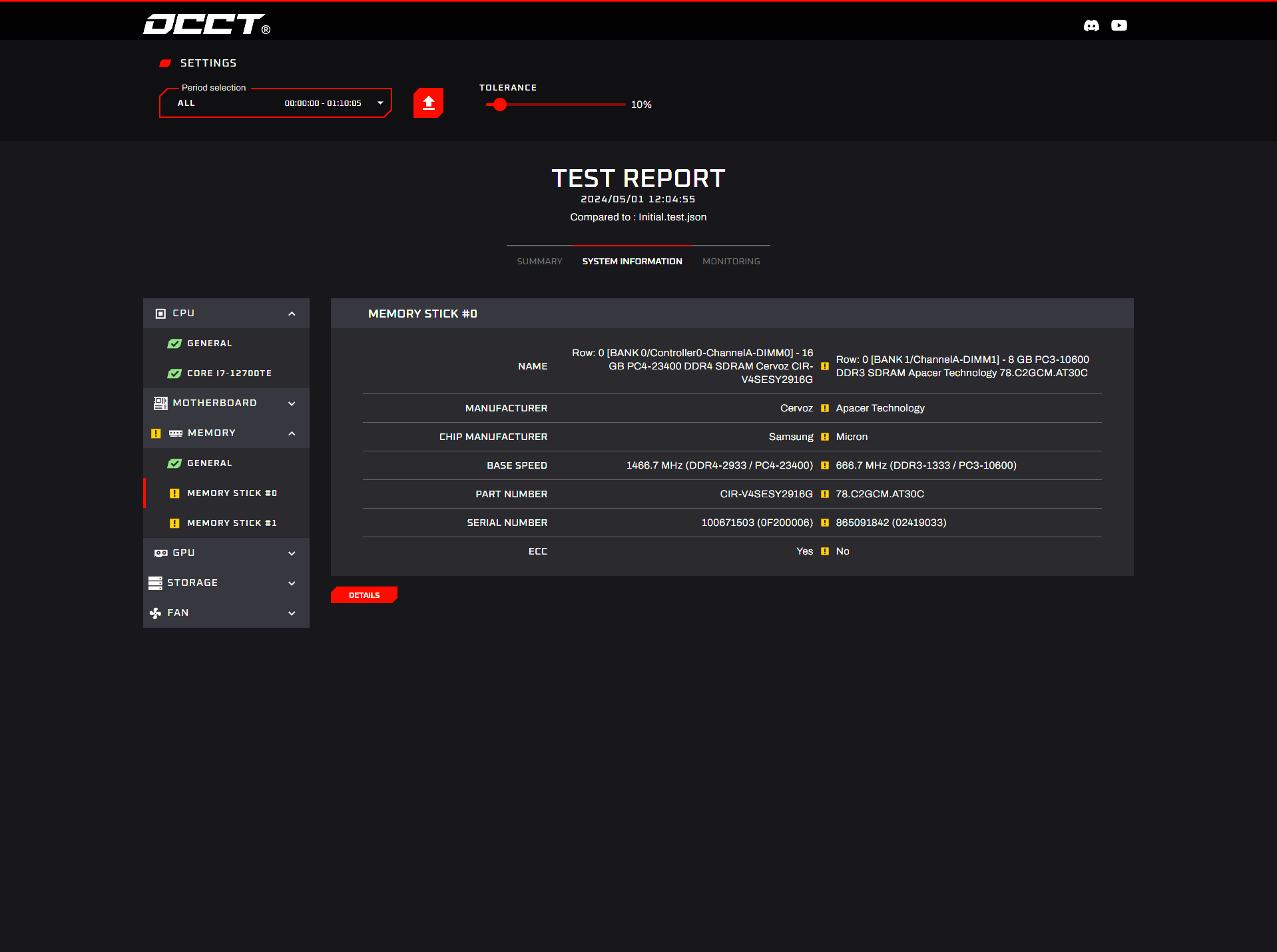The image size is (1277, 952).
Task: Click the memory module icon in sidebar
Action: 176,433
